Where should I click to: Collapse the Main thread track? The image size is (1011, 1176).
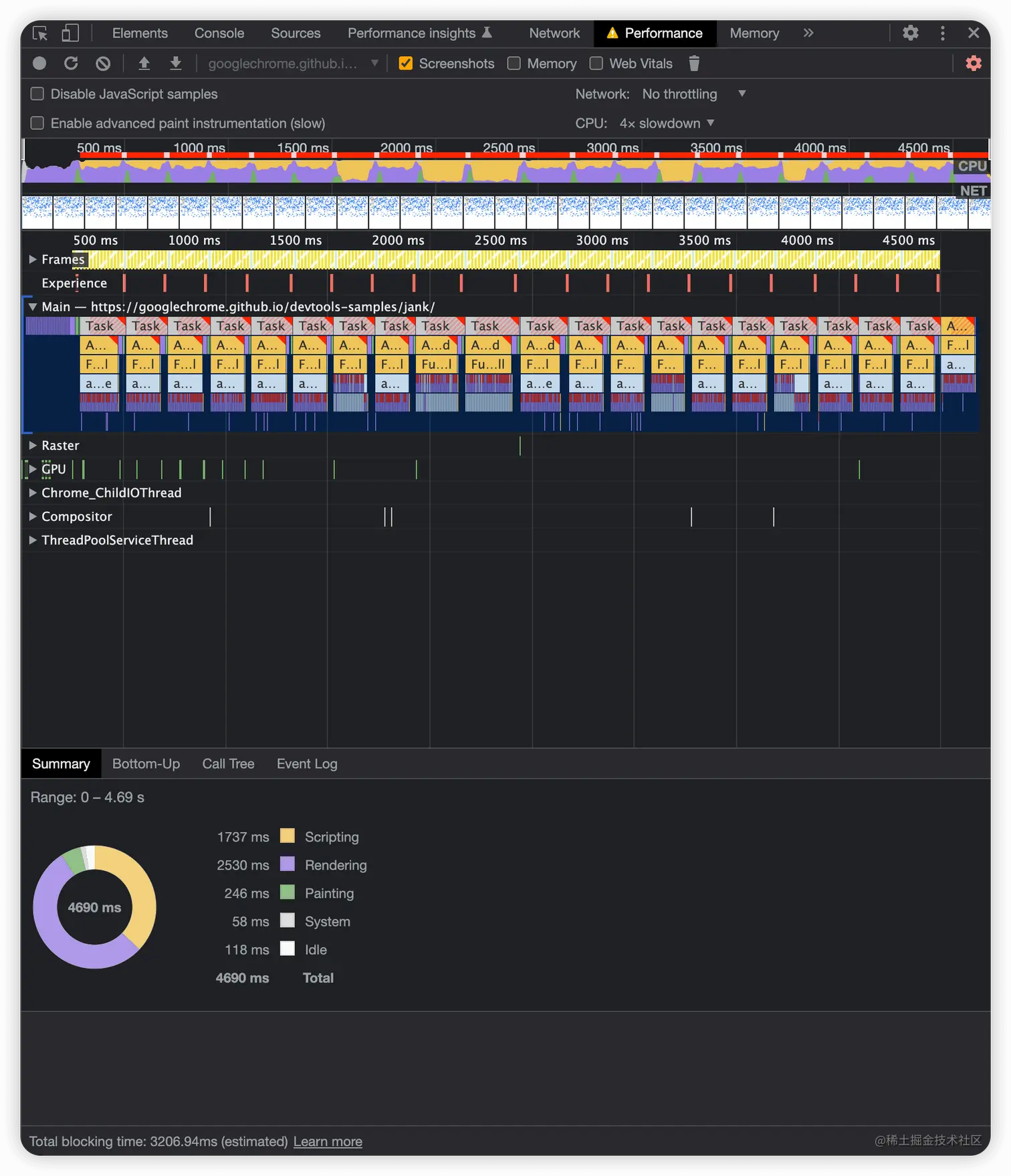[x=32, y=307]
